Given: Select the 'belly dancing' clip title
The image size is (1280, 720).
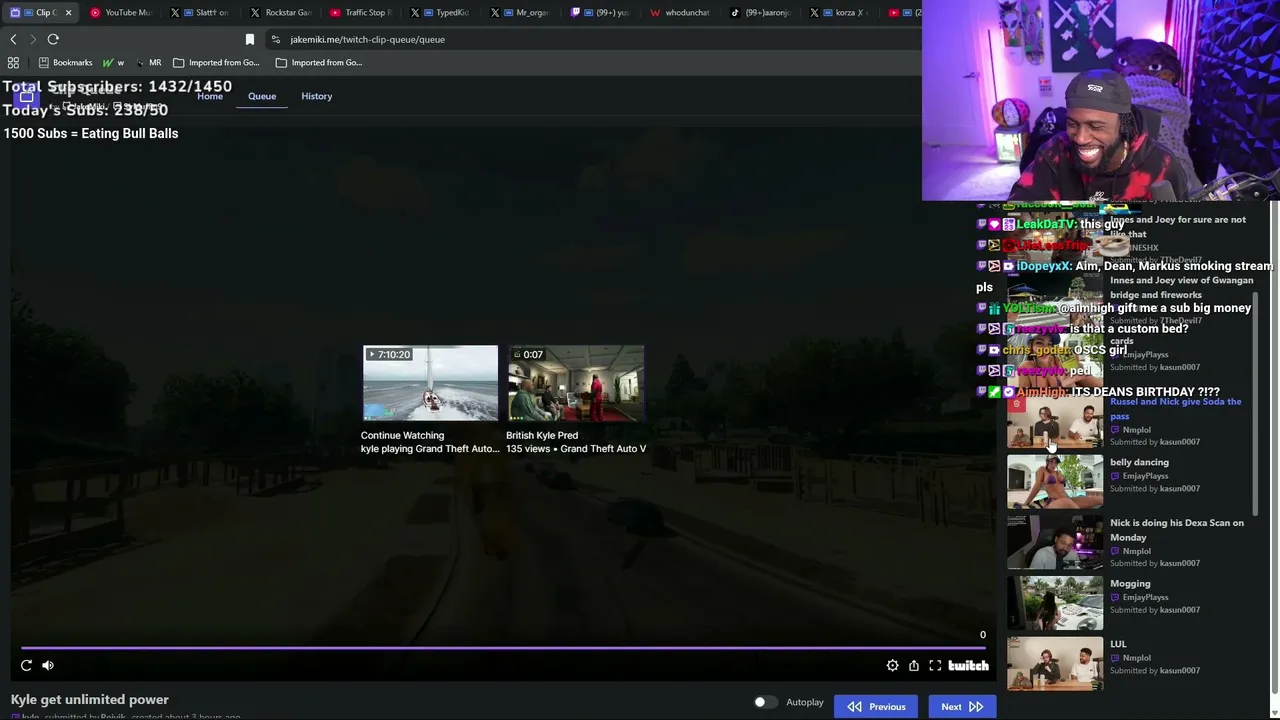Looking at the screenshot, I should [x=1139, y=462].
